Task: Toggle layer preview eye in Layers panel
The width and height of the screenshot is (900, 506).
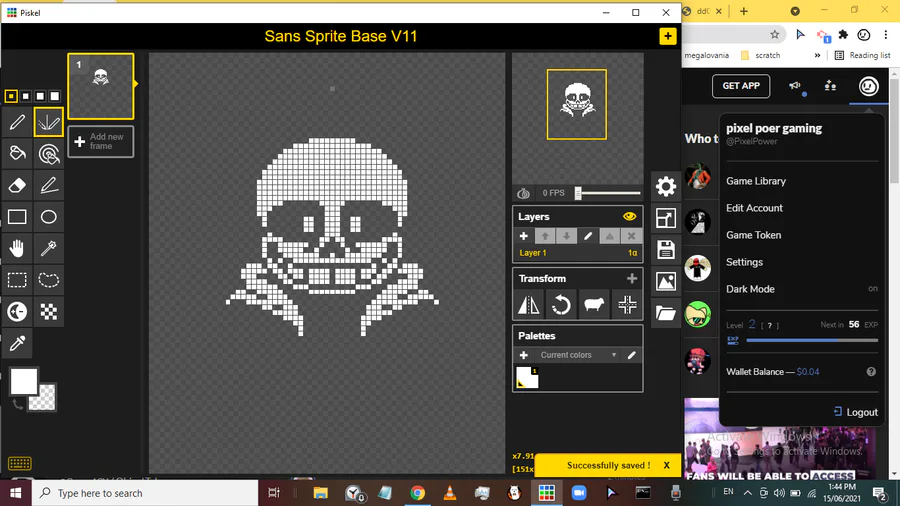Action: coord(630,216)
